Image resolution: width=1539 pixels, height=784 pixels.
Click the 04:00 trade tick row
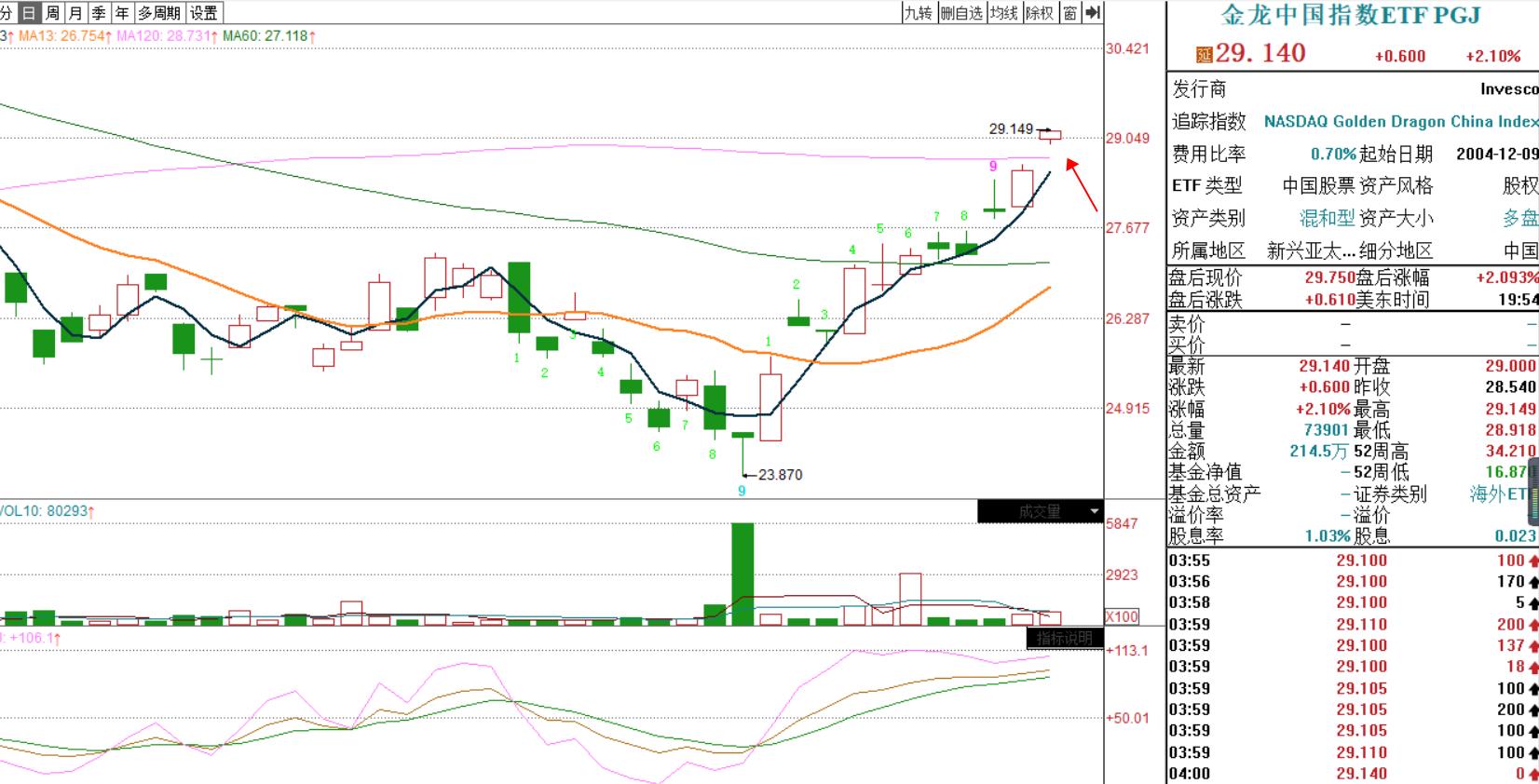pos(1353,774)
